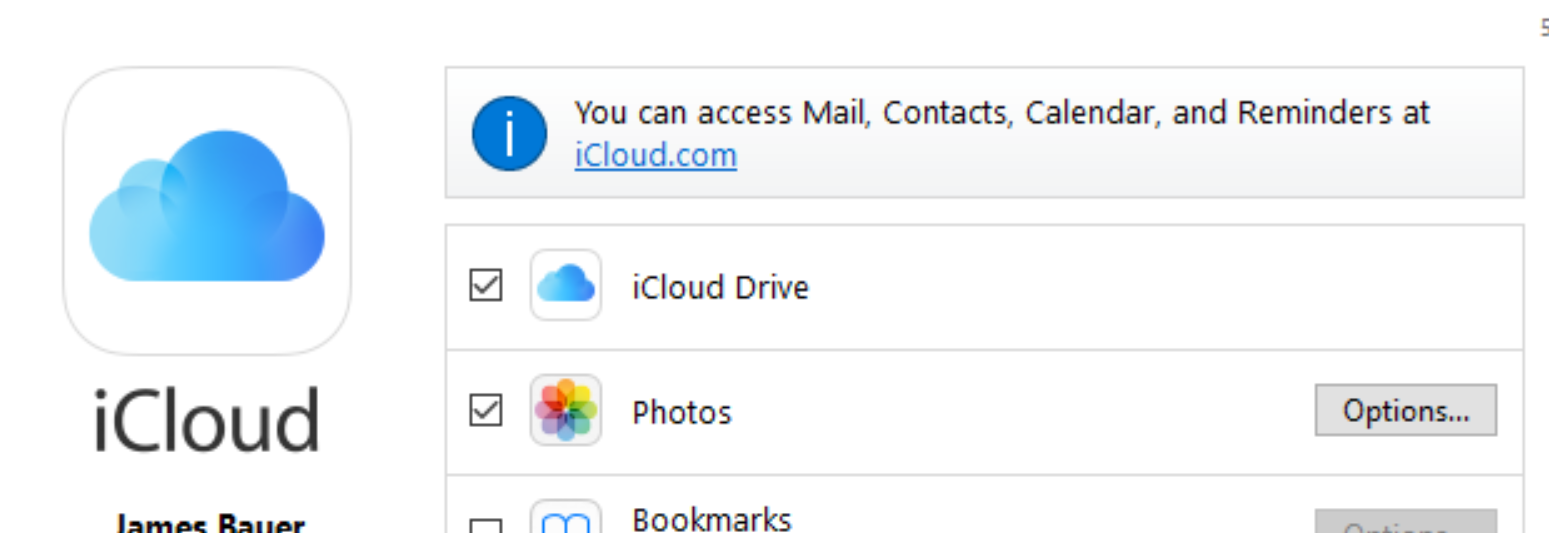Image resolution: width=1549 pixels, height=533 pixels.
Task: Select the Photos label text
Action: pos(682,412)
